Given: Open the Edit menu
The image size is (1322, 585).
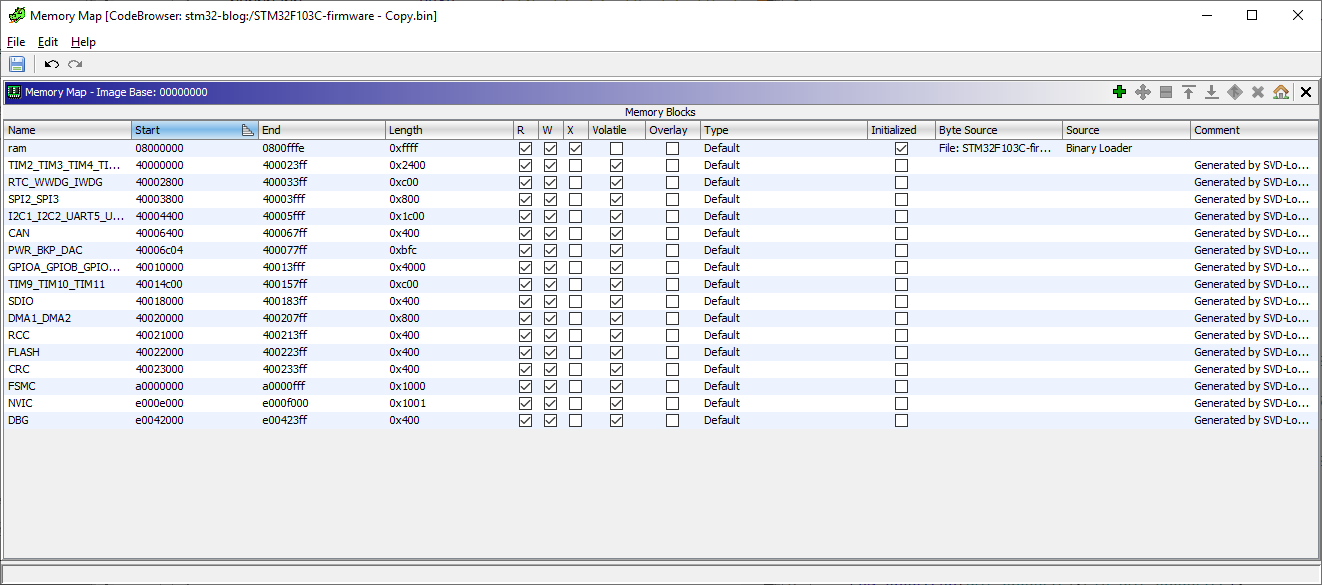Looking at the screenshot, I should (48, 42).
